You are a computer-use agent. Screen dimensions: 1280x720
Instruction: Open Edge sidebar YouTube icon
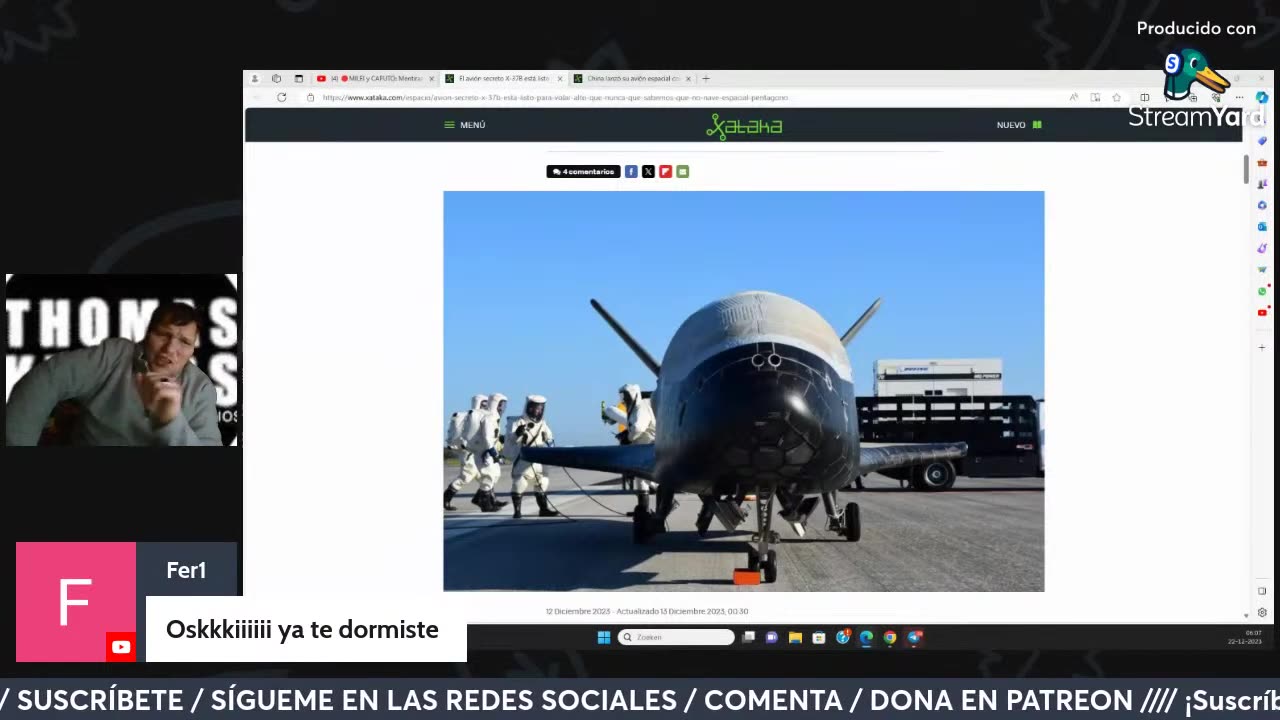point(1262,312)
